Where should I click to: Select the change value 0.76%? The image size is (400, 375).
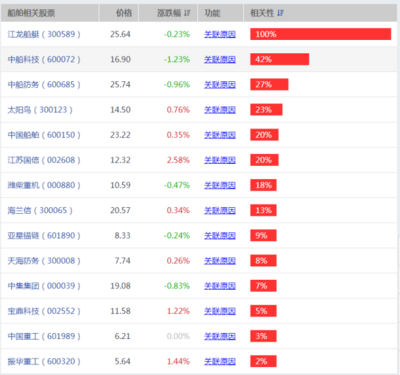click(x=178, y=110)
